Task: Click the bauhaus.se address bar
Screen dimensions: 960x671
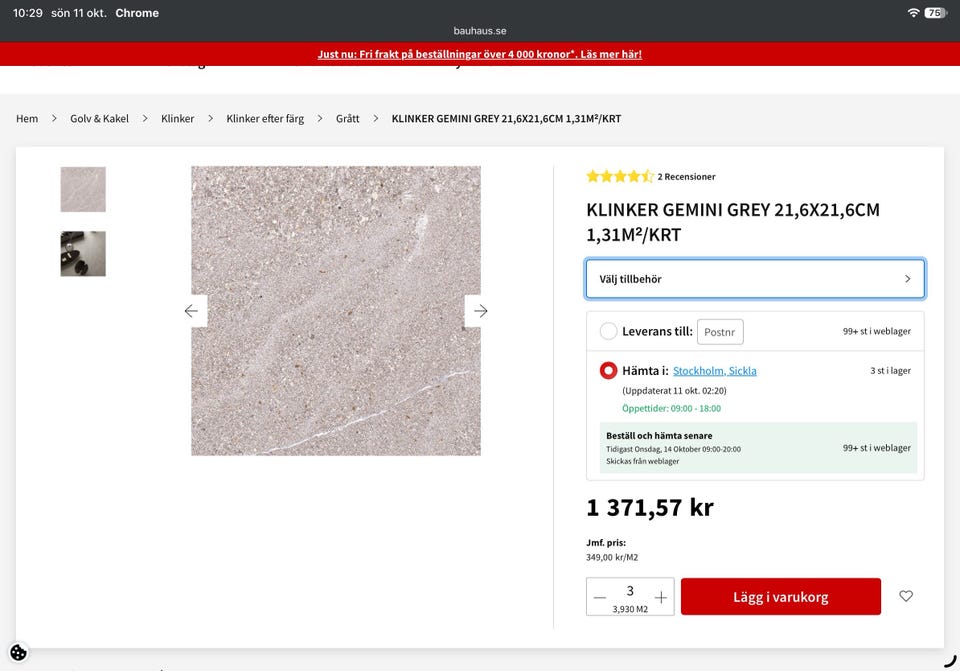Action: pyautogui.click(x=480, y=31)
